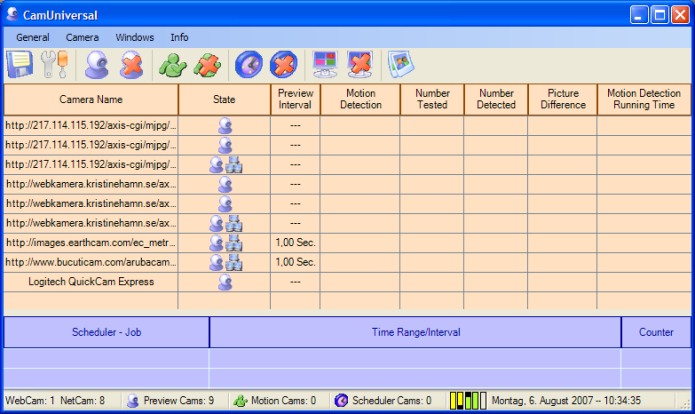Click the save floppy disk toolbar icon
Screen dimensions: 695x414
(x=20, y=65)
